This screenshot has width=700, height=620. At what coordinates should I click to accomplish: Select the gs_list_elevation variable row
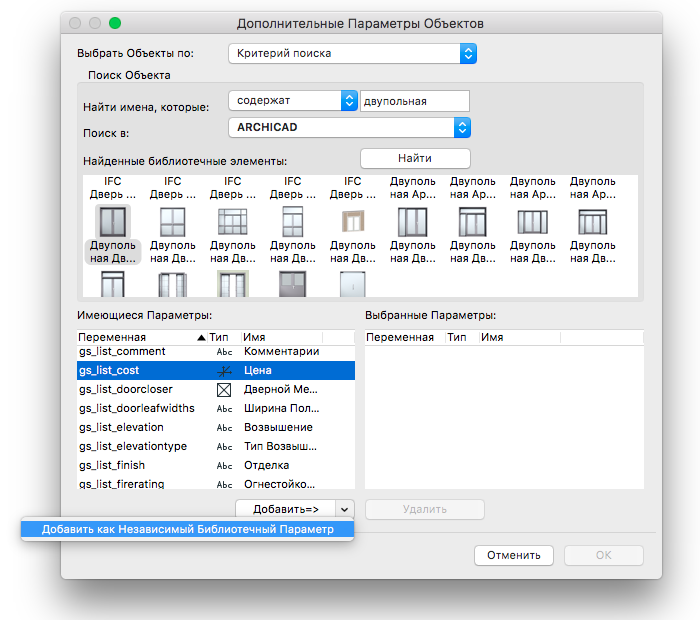[x=216, y=428]
